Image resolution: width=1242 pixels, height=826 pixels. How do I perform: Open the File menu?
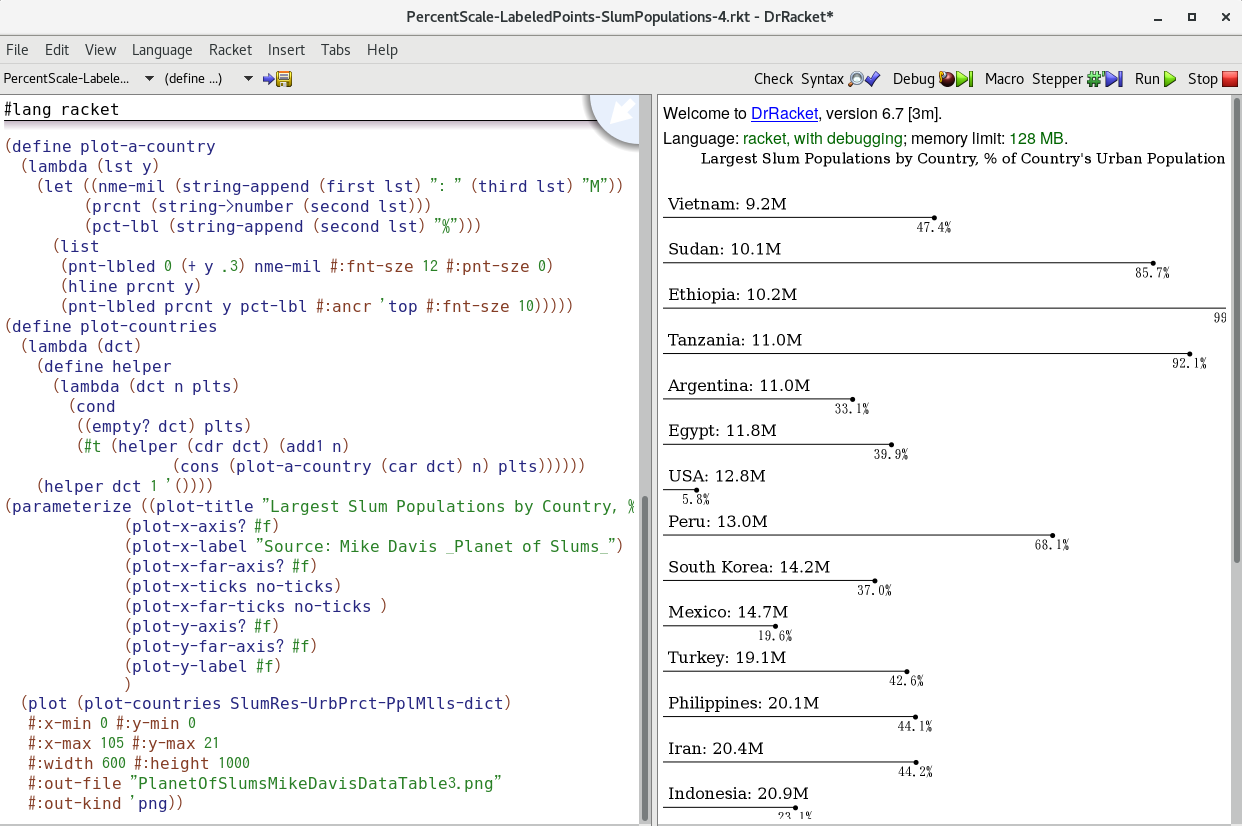point(17,49)
